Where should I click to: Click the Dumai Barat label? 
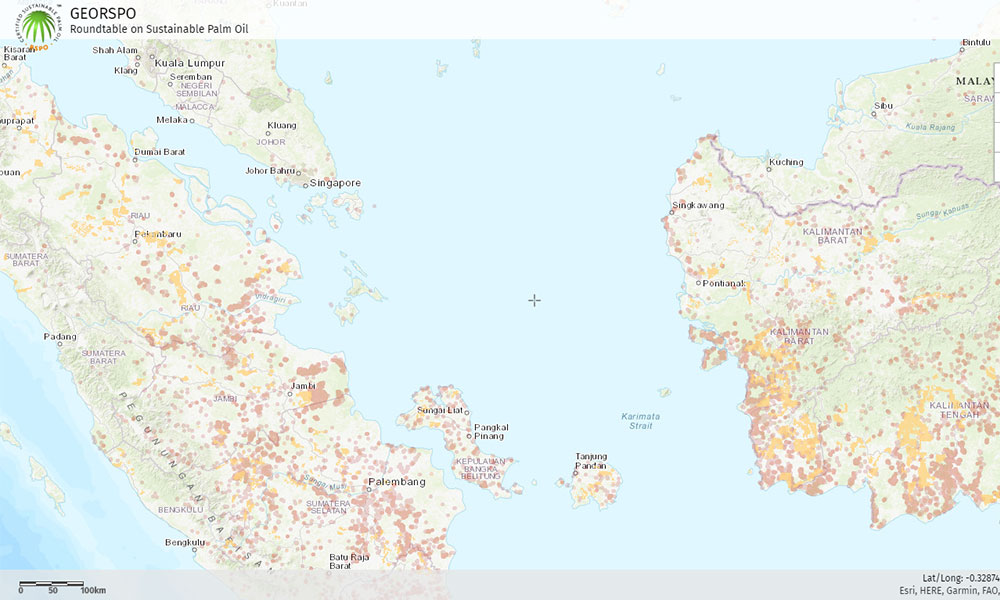click(x=159, y=152)
